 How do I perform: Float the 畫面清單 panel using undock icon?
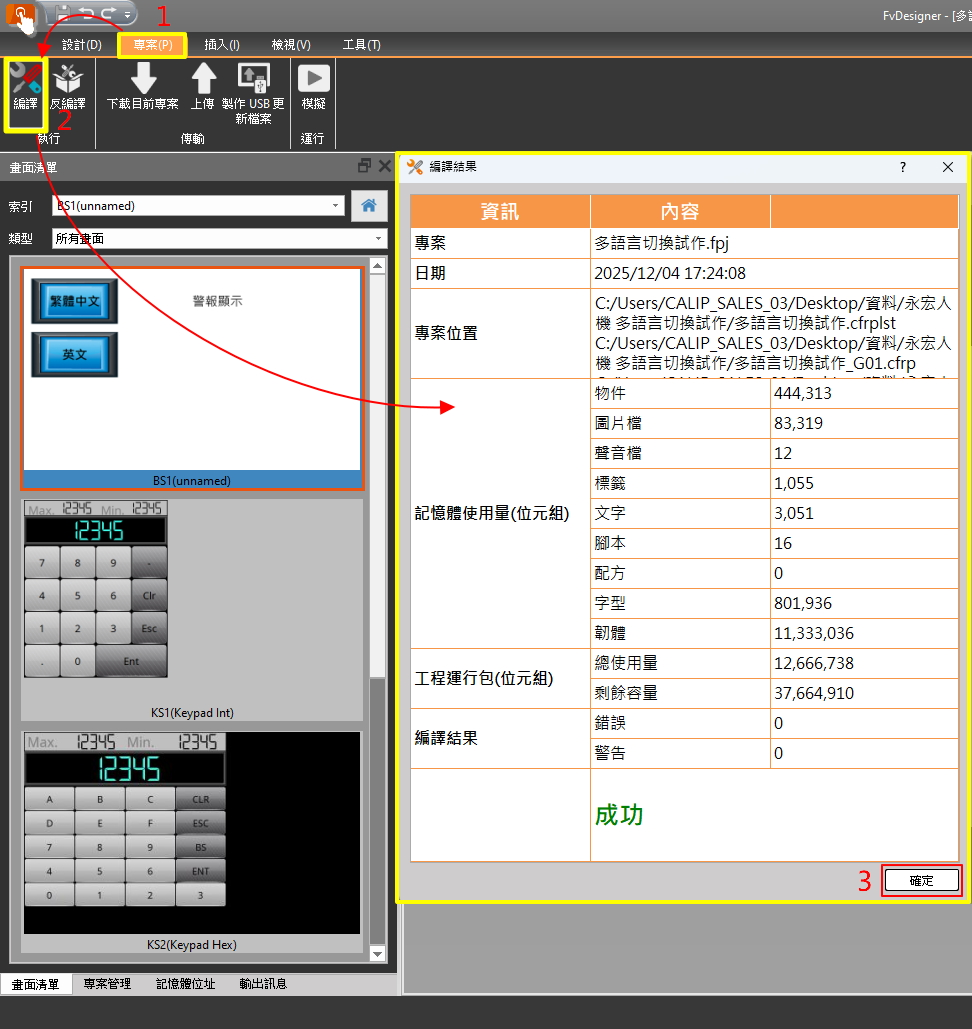coord(364,166)
